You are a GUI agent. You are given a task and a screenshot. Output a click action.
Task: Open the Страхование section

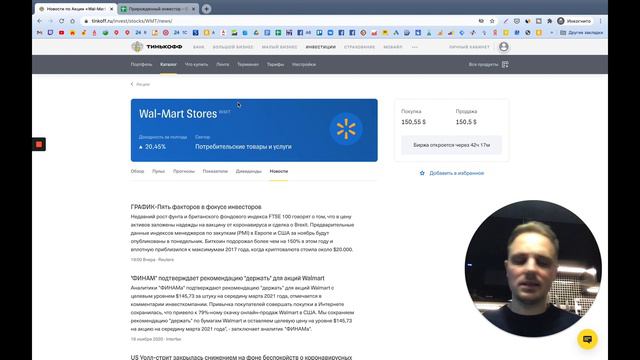pos(360,47)
